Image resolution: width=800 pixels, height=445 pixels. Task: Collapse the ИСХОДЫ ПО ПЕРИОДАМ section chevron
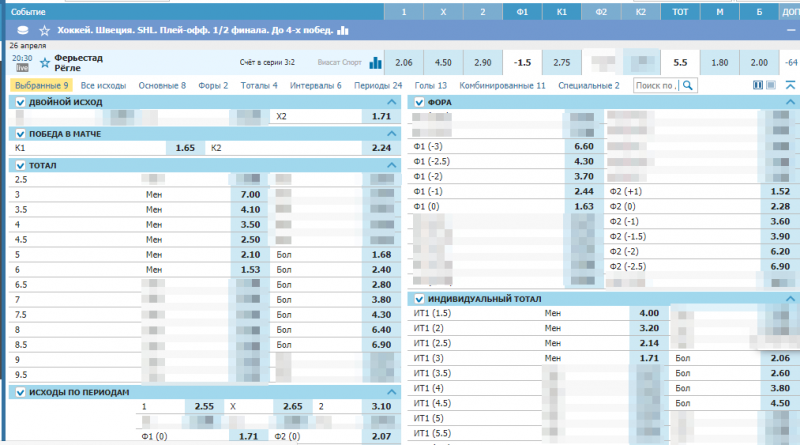point(390,393)
